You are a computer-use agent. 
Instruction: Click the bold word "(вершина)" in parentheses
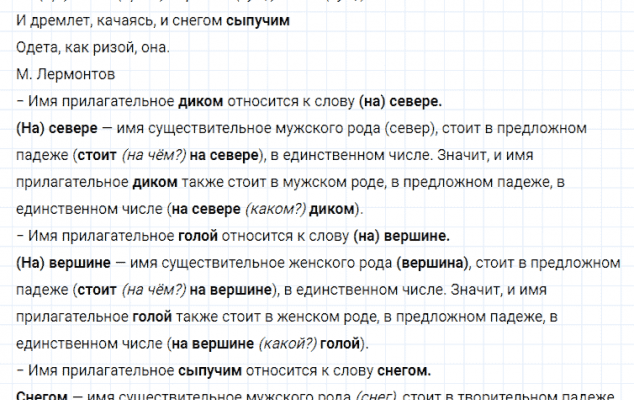pos(431,263)
